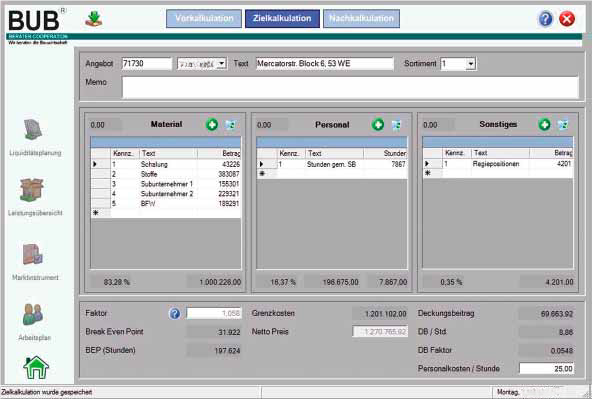
Task: Click the green download arrow icon
Action: (x=94, y=19)
